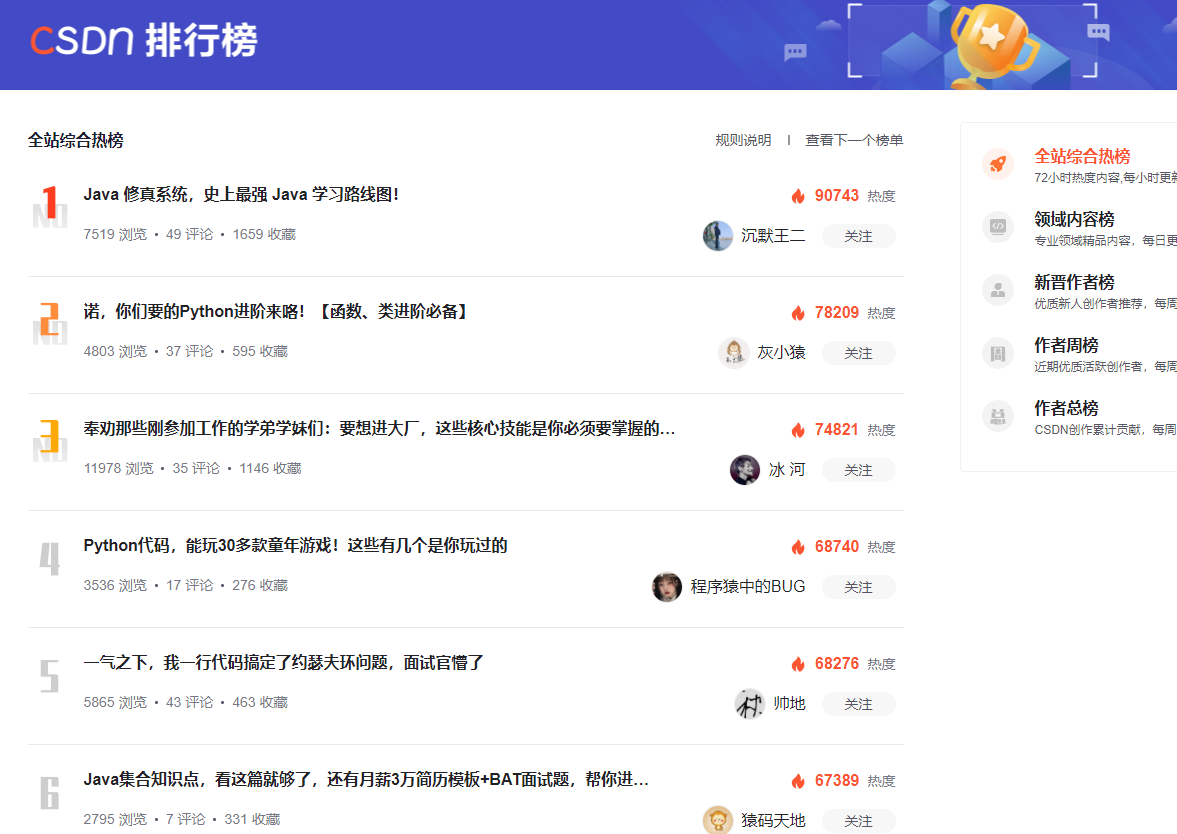Screen dimensions: 1177x834
Task: Click author name 猿码天地
Action: (773, 820)
